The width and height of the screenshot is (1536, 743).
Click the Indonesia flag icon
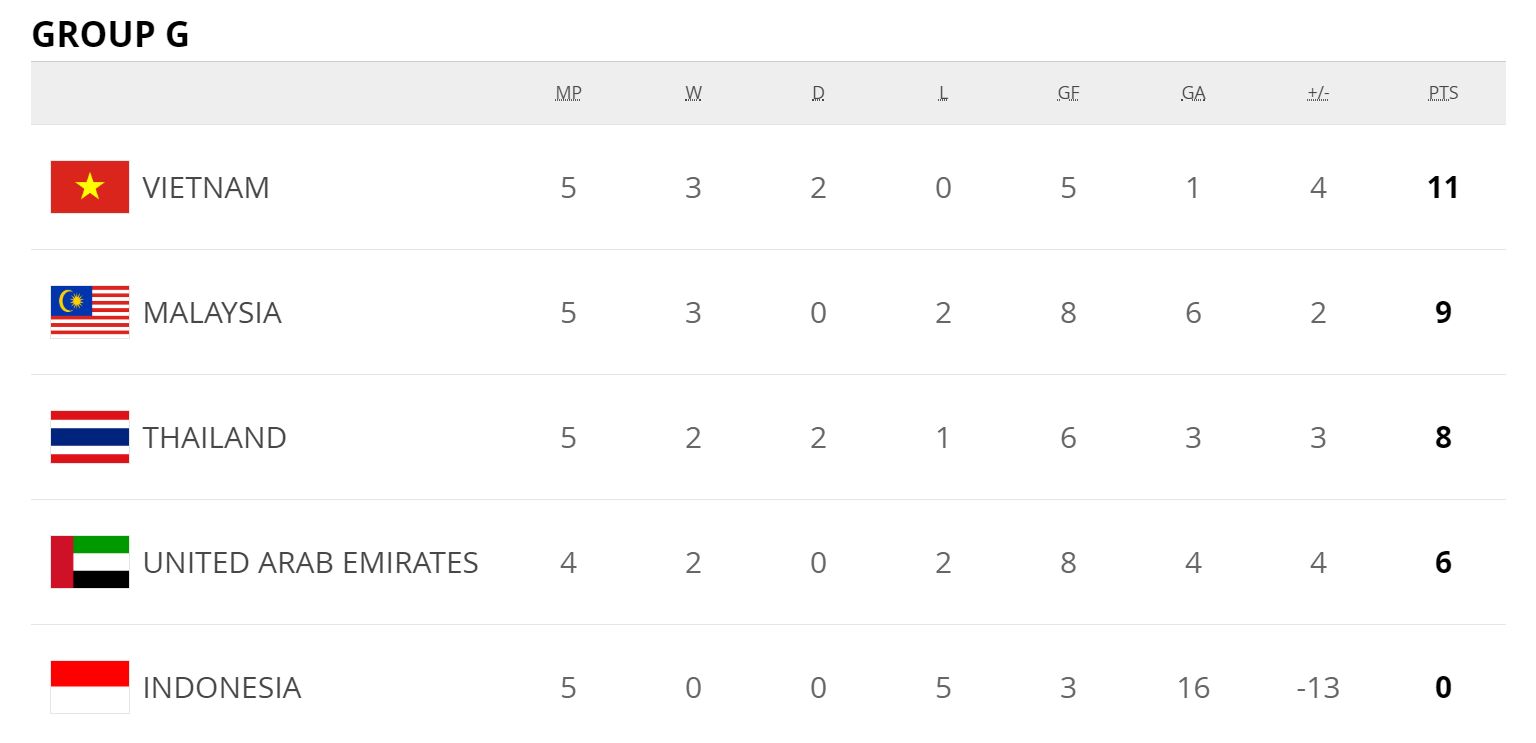90,687
